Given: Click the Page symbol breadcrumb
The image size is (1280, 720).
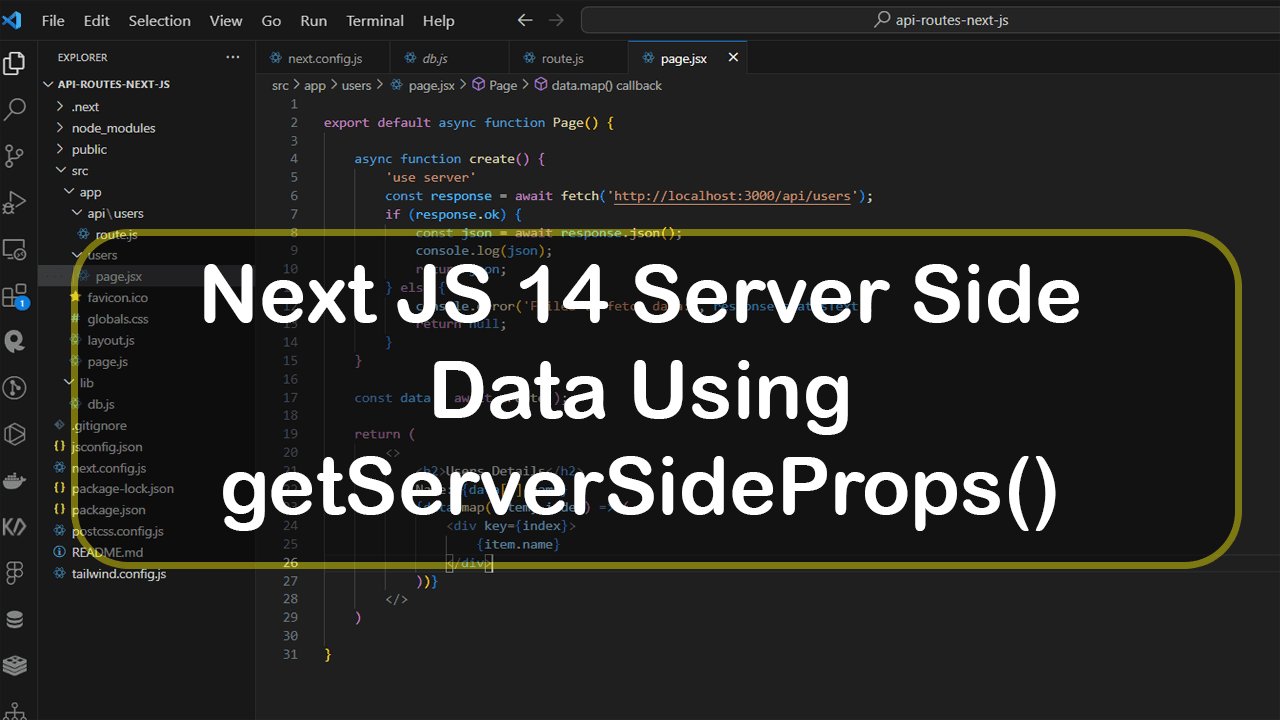Looking at the screenshot, I should tap(495, 86).
